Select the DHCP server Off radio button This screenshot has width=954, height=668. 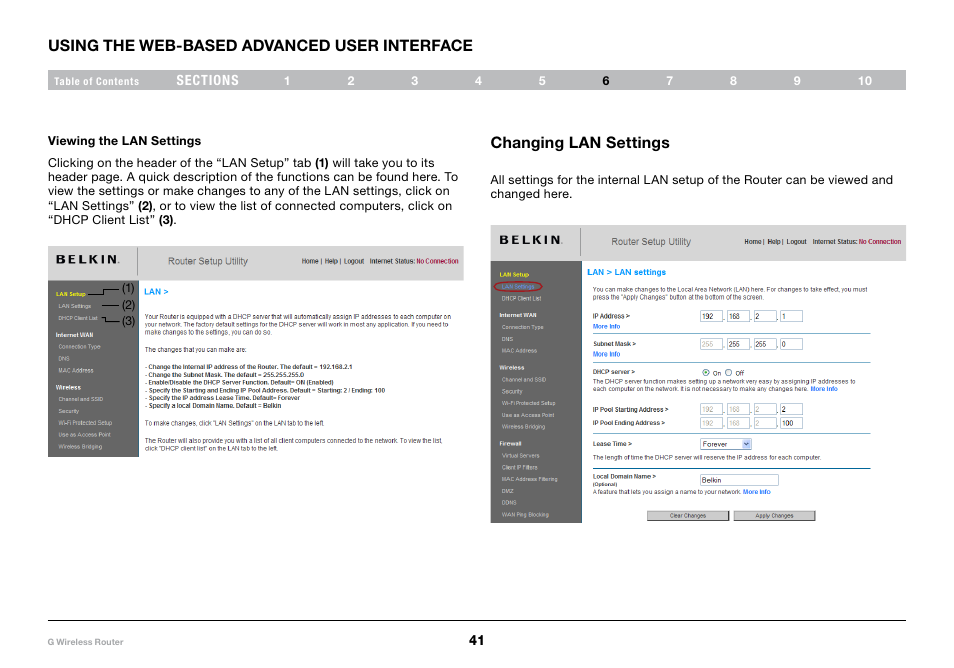click(x=728, y=372)
